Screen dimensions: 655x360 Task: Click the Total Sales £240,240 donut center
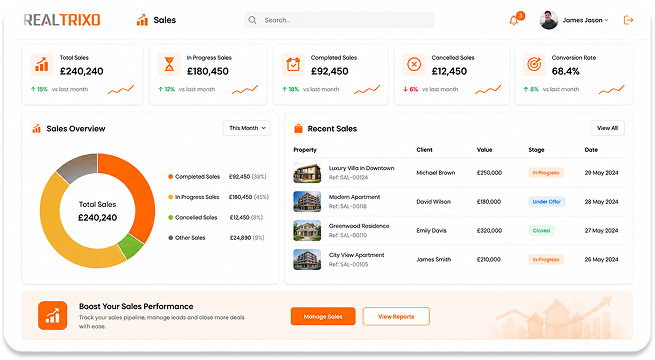(x=97, y=211)
